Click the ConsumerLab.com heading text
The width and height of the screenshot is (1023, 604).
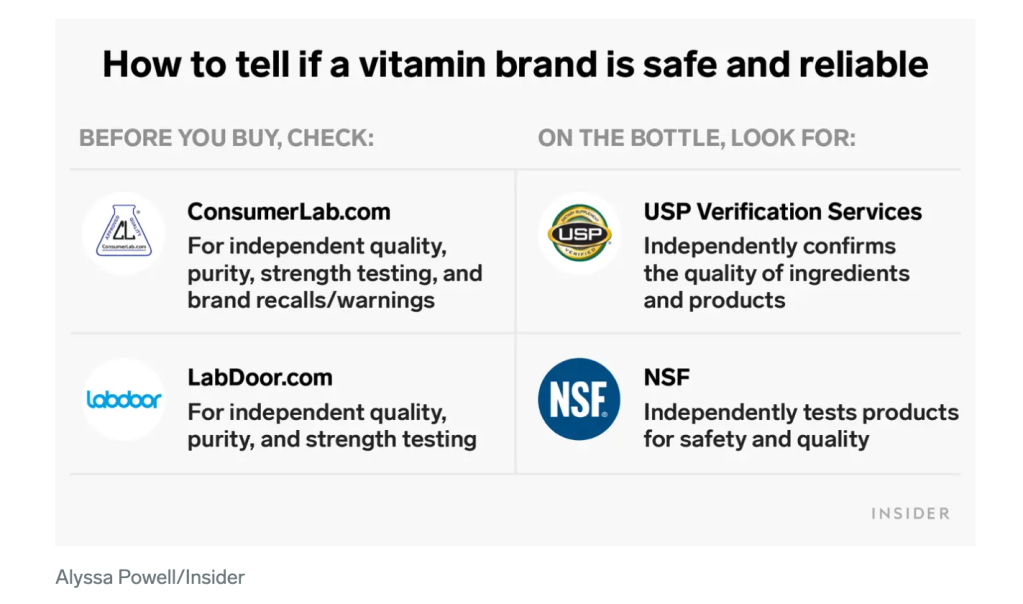pos(289,212)
